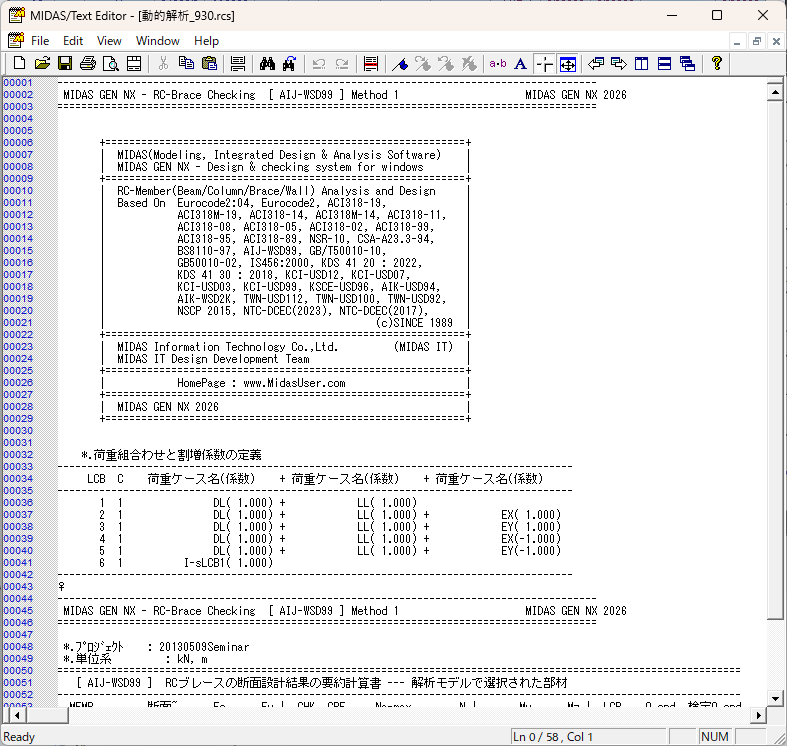Paste using the clipboard icon
This screenshot has height=746, width=787.
(x=209, y=64)
